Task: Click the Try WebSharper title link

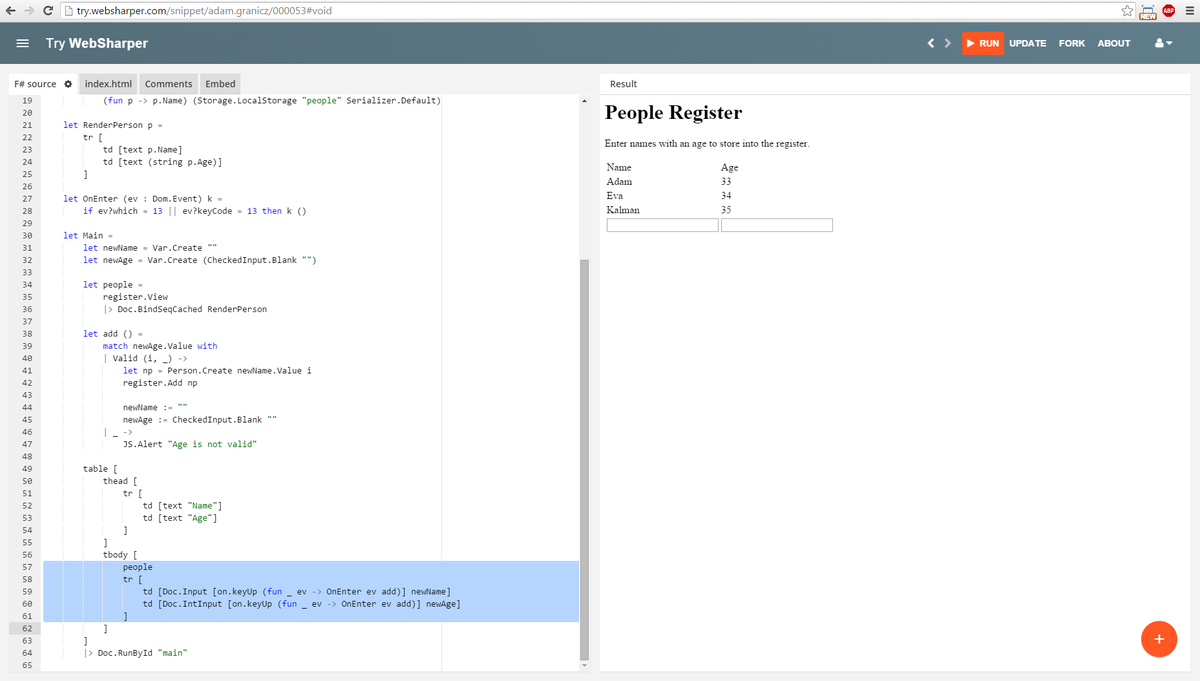Action: [97, 43]
